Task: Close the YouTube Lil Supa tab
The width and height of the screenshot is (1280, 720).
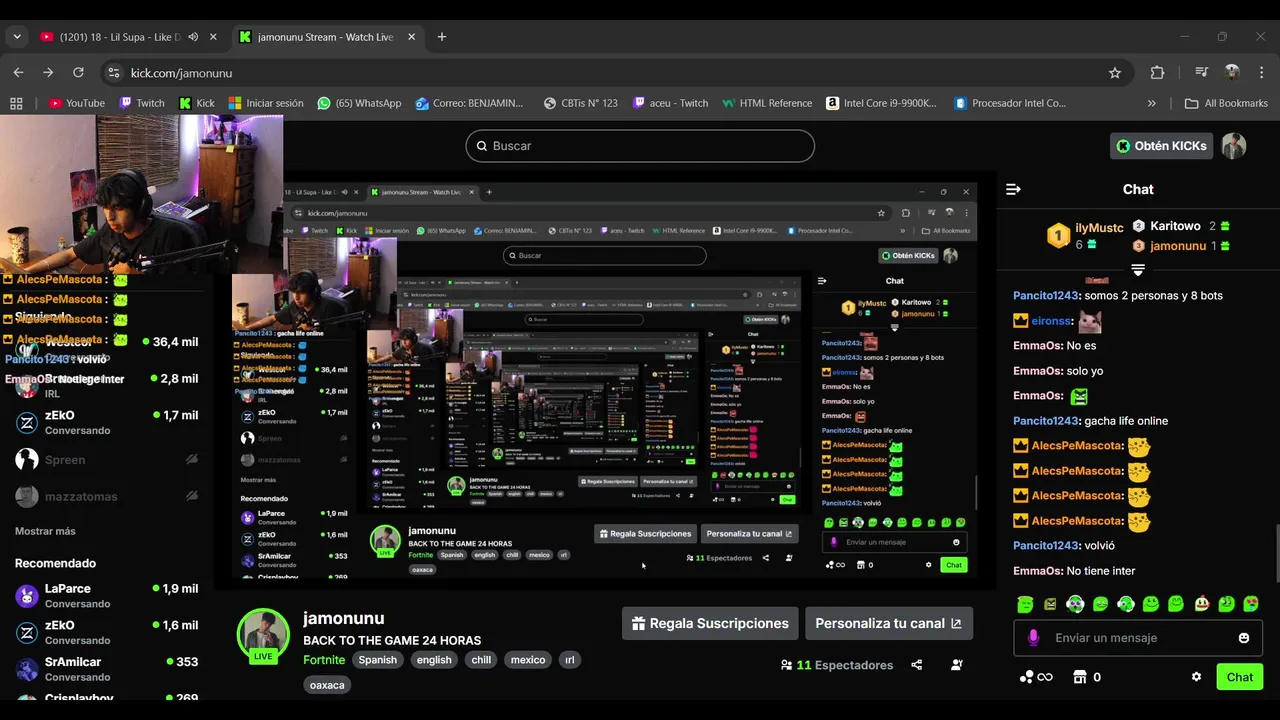Action: [x=213, y=37]
